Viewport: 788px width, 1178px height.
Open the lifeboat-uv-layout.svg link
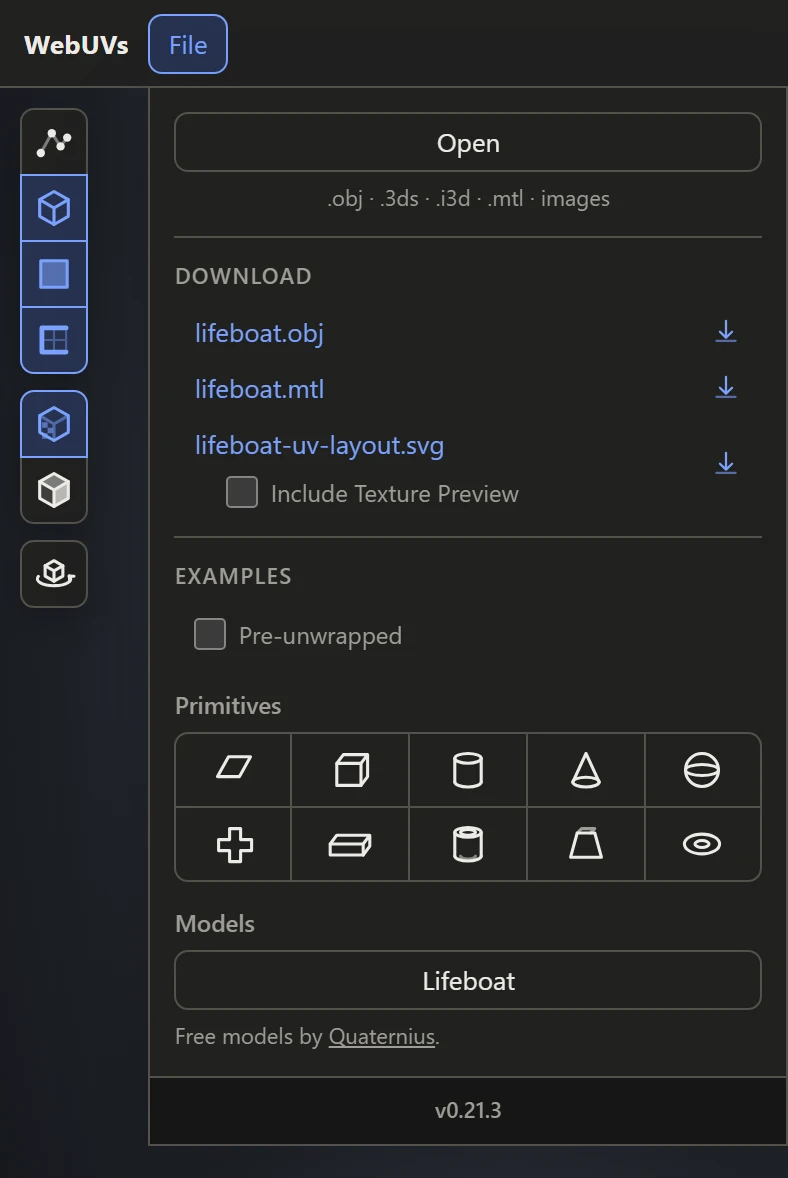[319, 446]
